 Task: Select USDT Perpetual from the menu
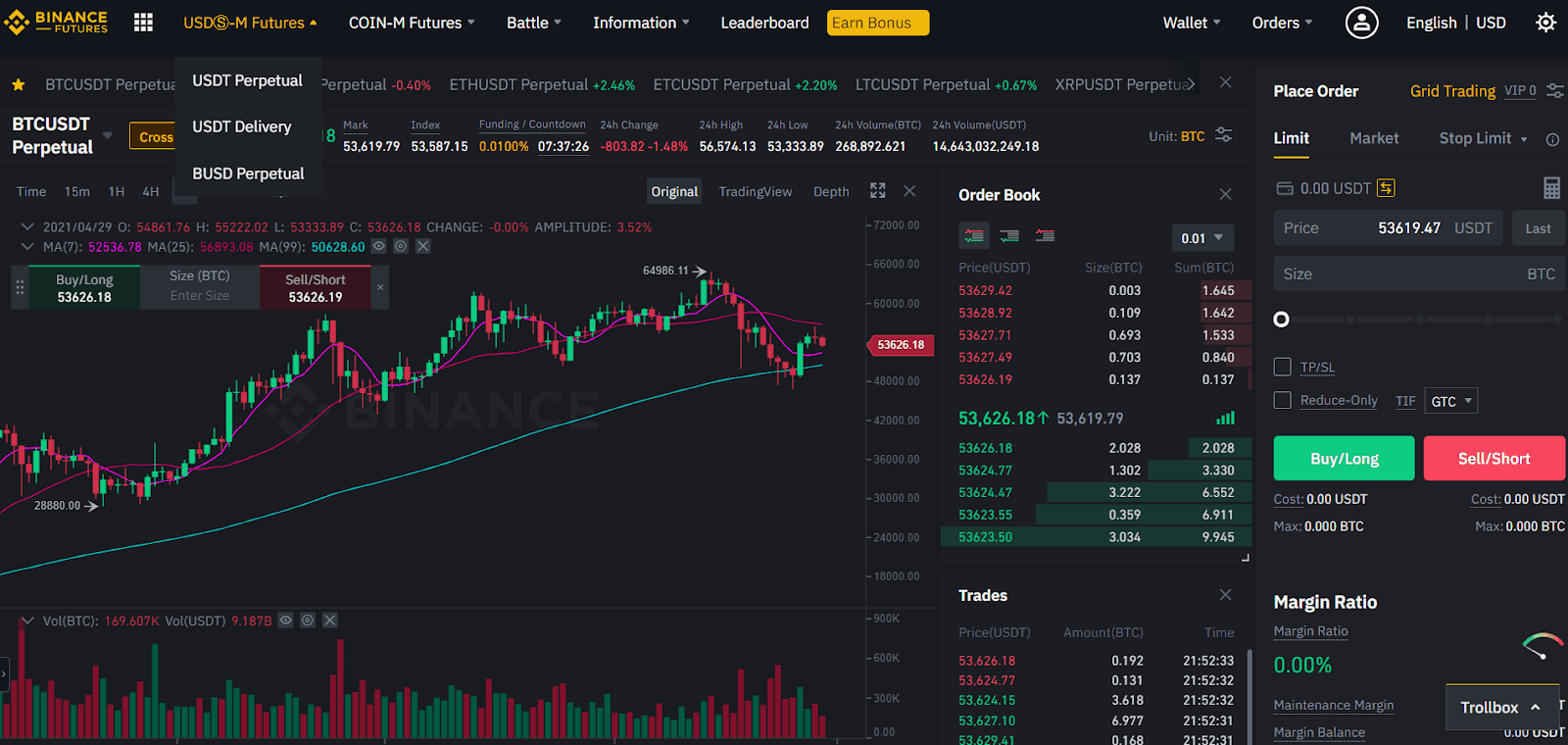coord(248,80)
